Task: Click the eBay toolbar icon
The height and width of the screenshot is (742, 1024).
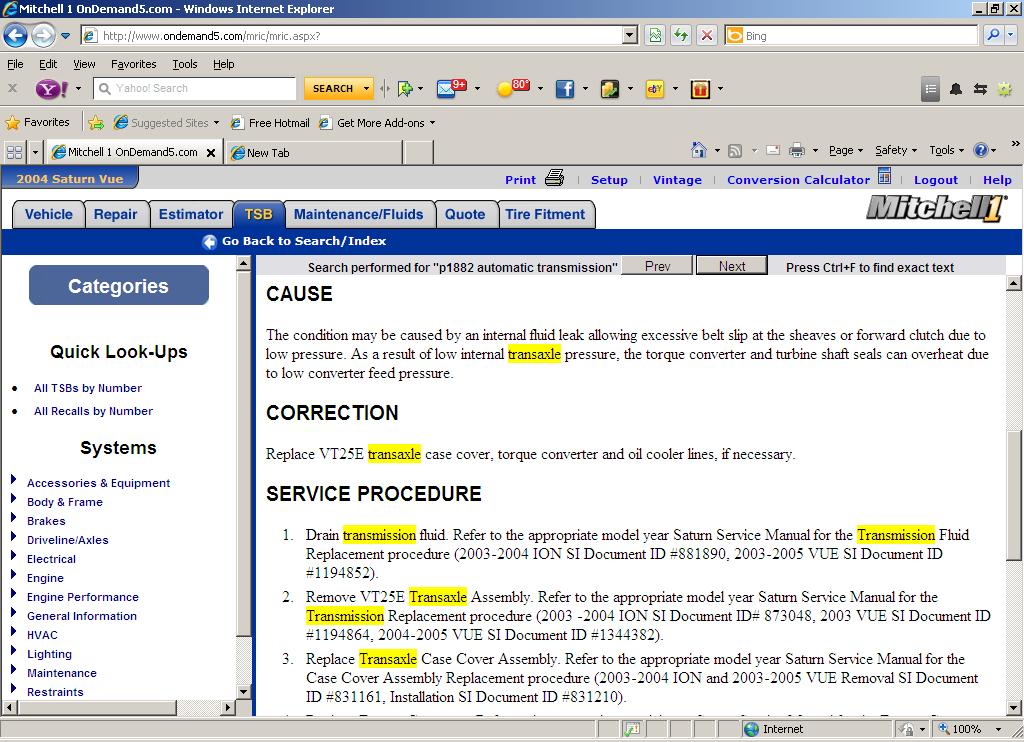Action: pos(654,89)
